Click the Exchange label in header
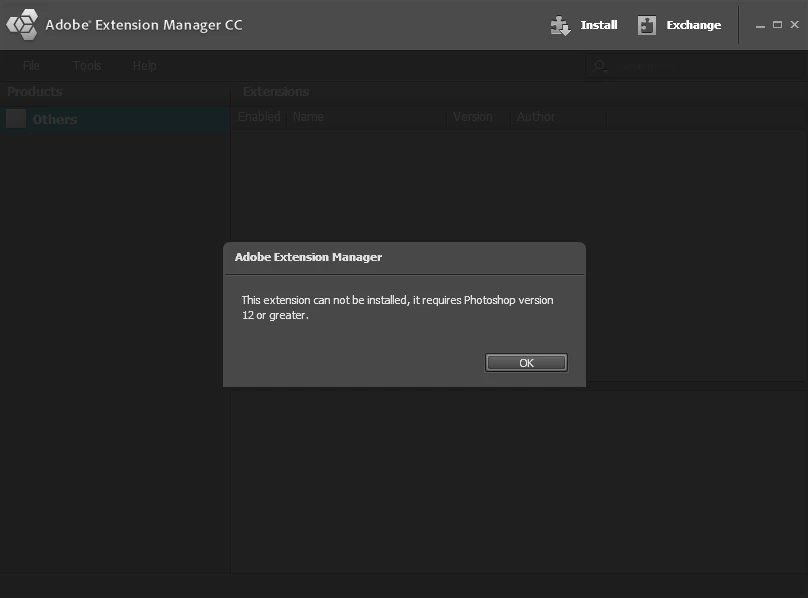This screenshot has width=808, height=598. point(694,25)
